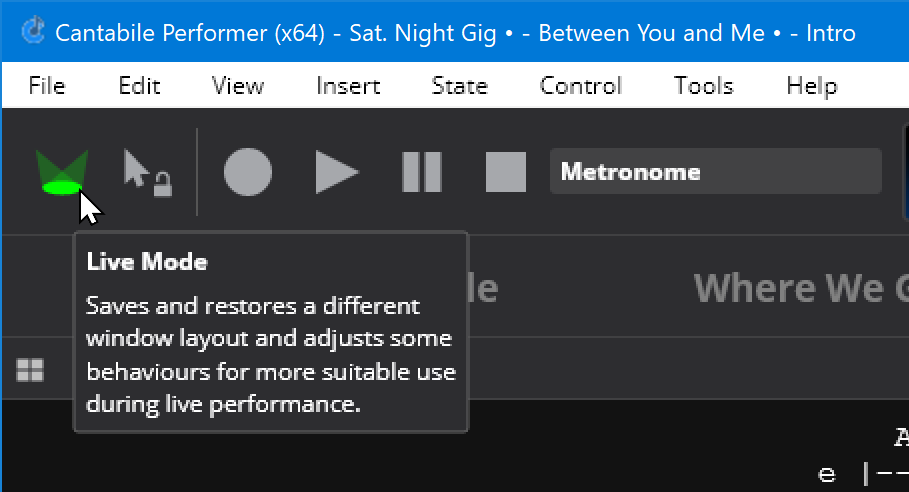Start playback with the Play triangle
Viewport: 909px width, 492px height.
pos(337,172)
